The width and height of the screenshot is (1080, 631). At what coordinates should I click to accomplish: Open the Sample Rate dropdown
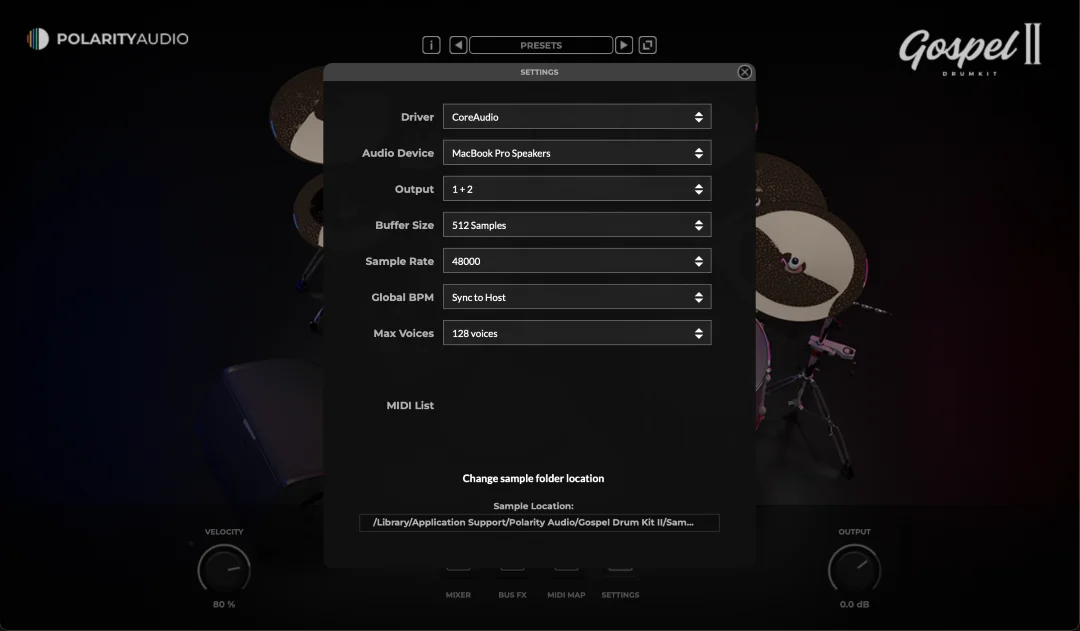(x=577, y=261)
